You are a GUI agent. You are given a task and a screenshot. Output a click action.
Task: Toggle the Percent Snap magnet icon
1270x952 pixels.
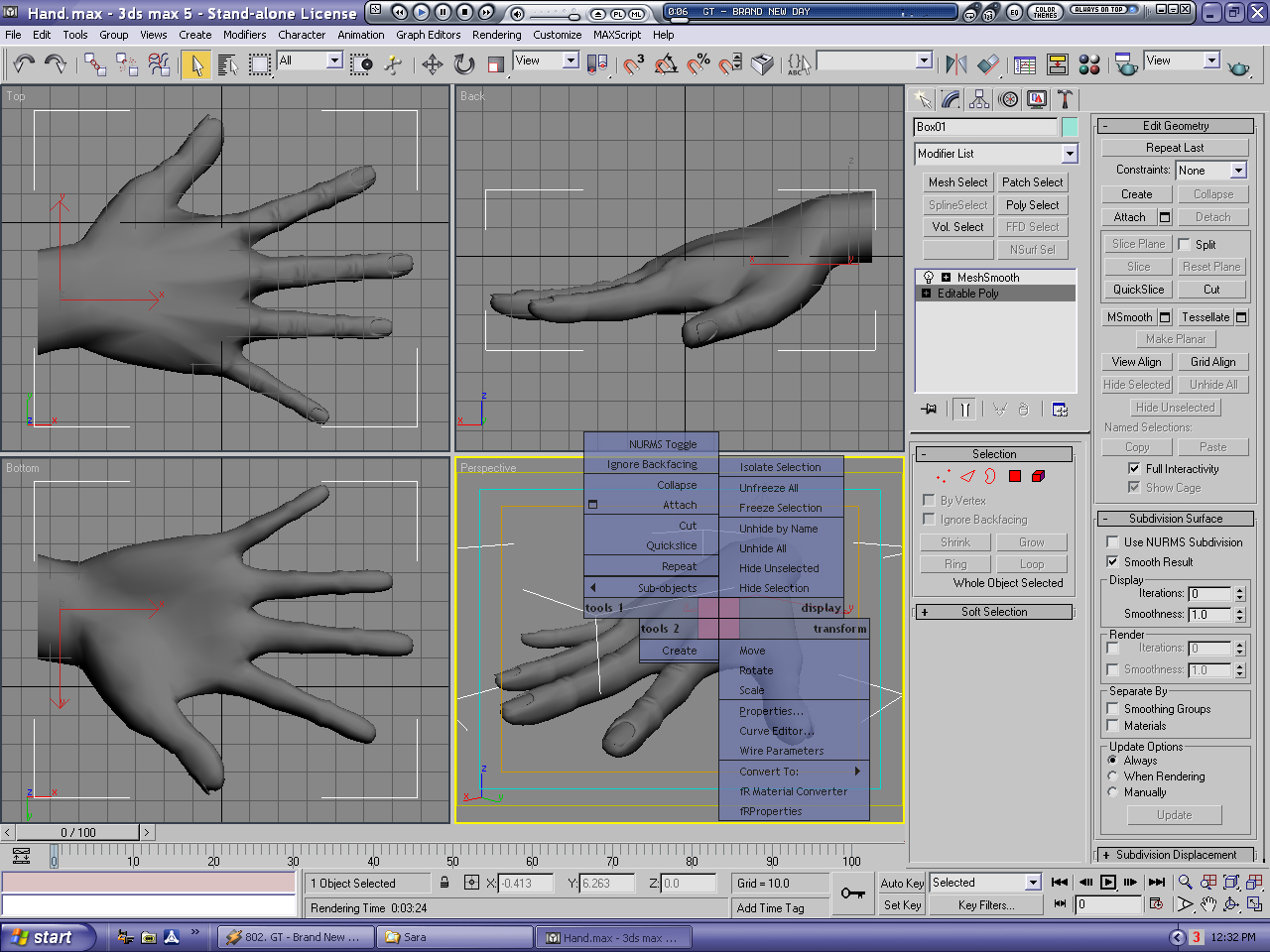(x=698, y=64)
